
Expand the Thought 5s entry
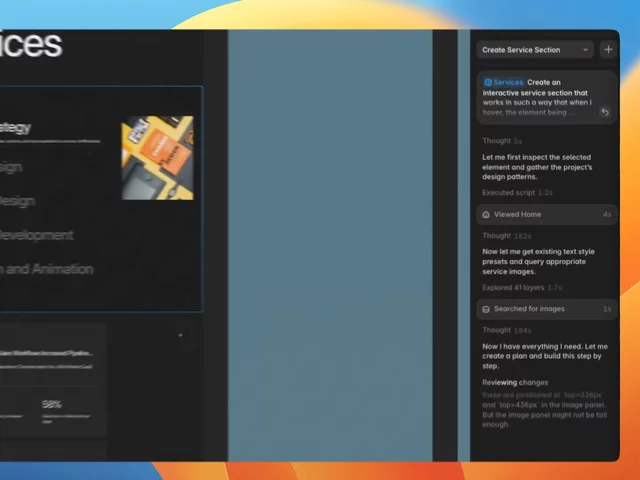point(502,141)
